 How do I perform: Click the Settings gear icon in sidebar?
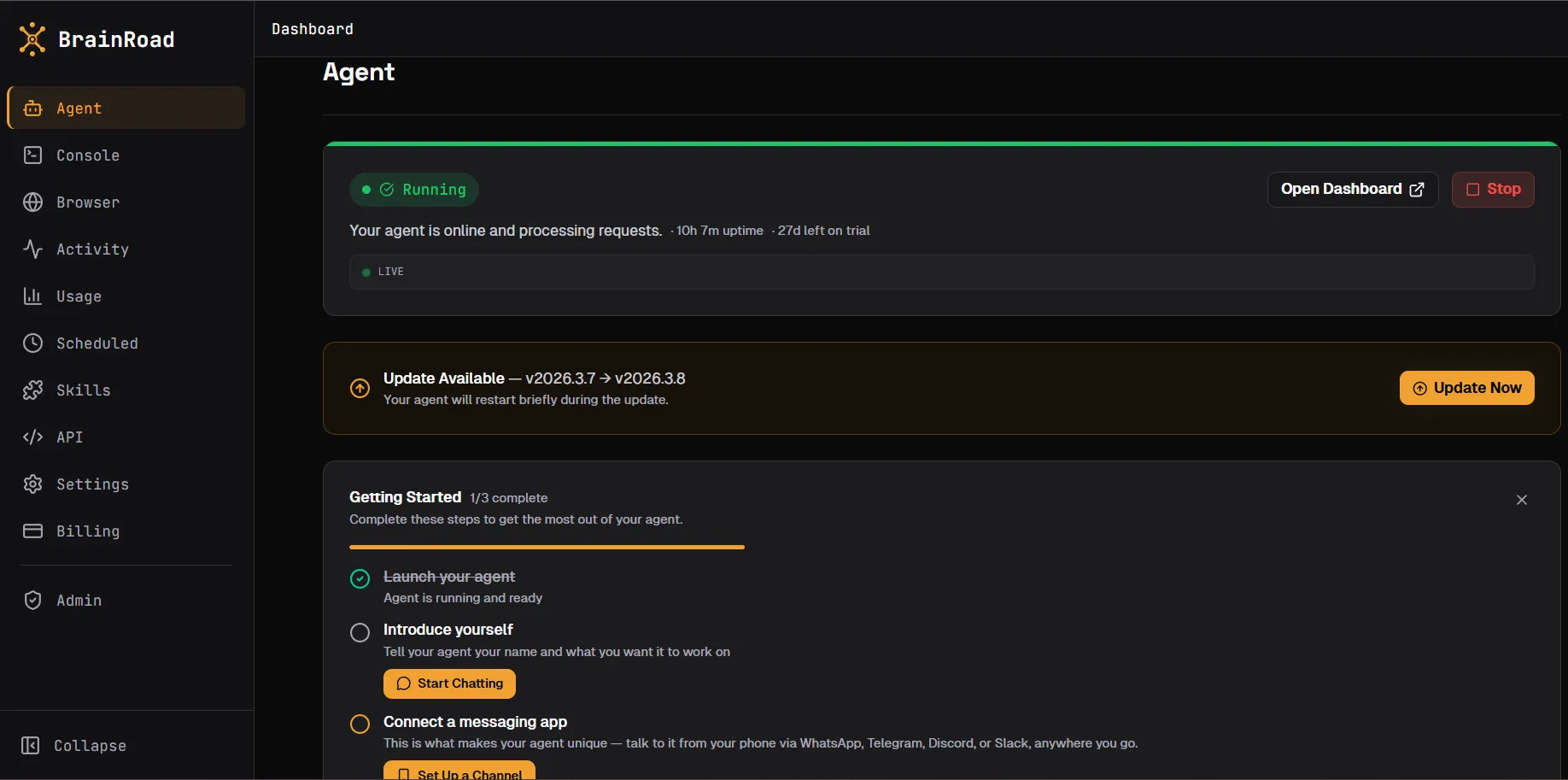[33, 484]
